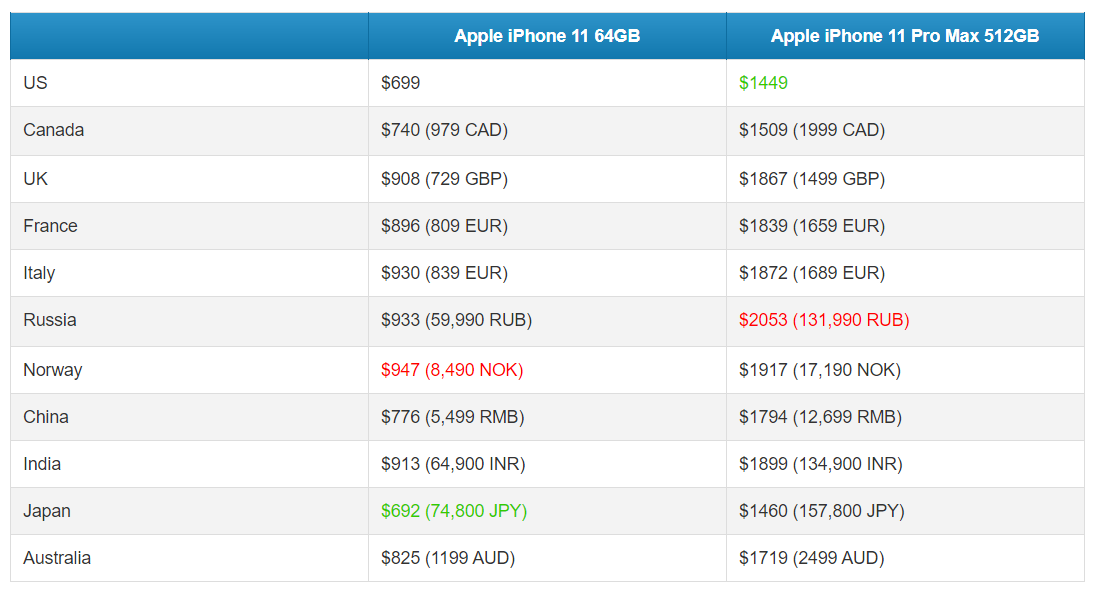Click the green $692 (74,800 JPY) price
This screenshot has width=1096, height=592.
click(454, 511)
